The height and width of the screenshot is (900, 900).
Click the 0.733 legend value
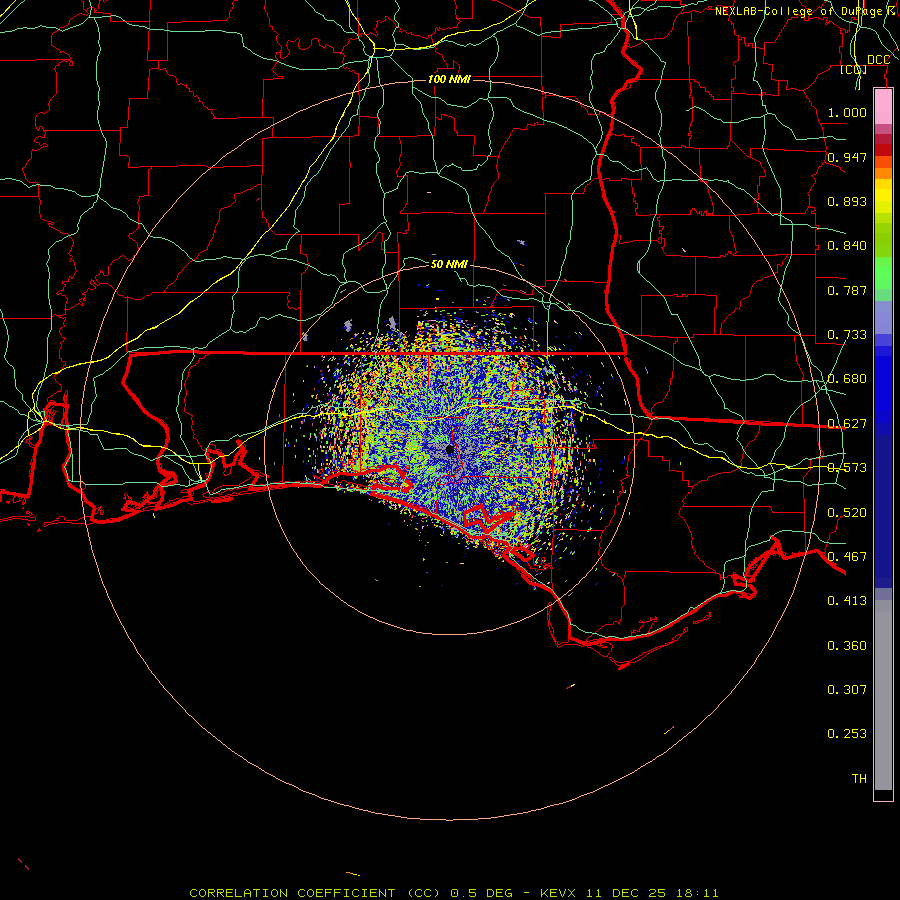pyautogui.click(x=847, y=335)
